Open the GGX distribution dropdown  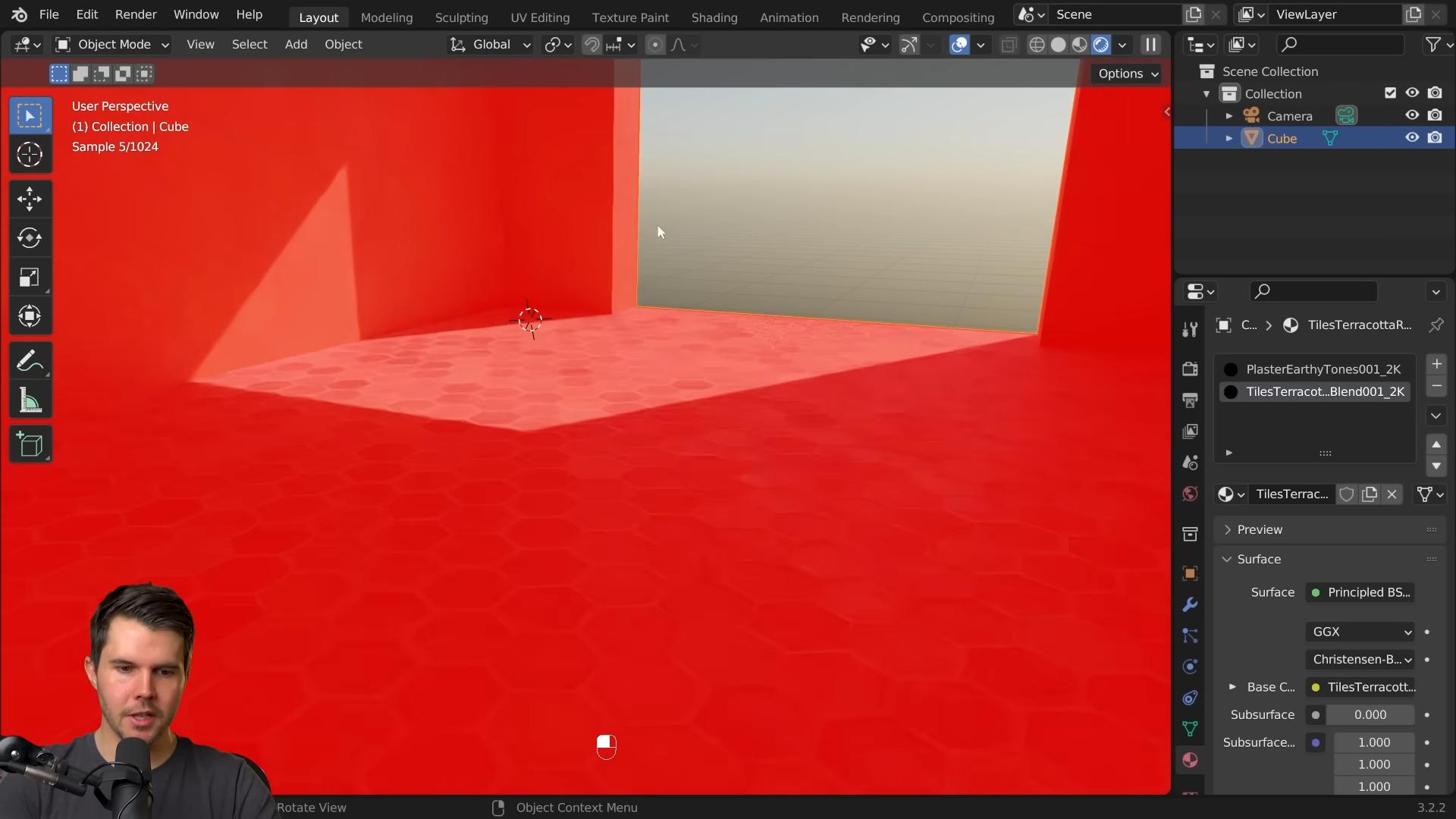[1360, 632]
